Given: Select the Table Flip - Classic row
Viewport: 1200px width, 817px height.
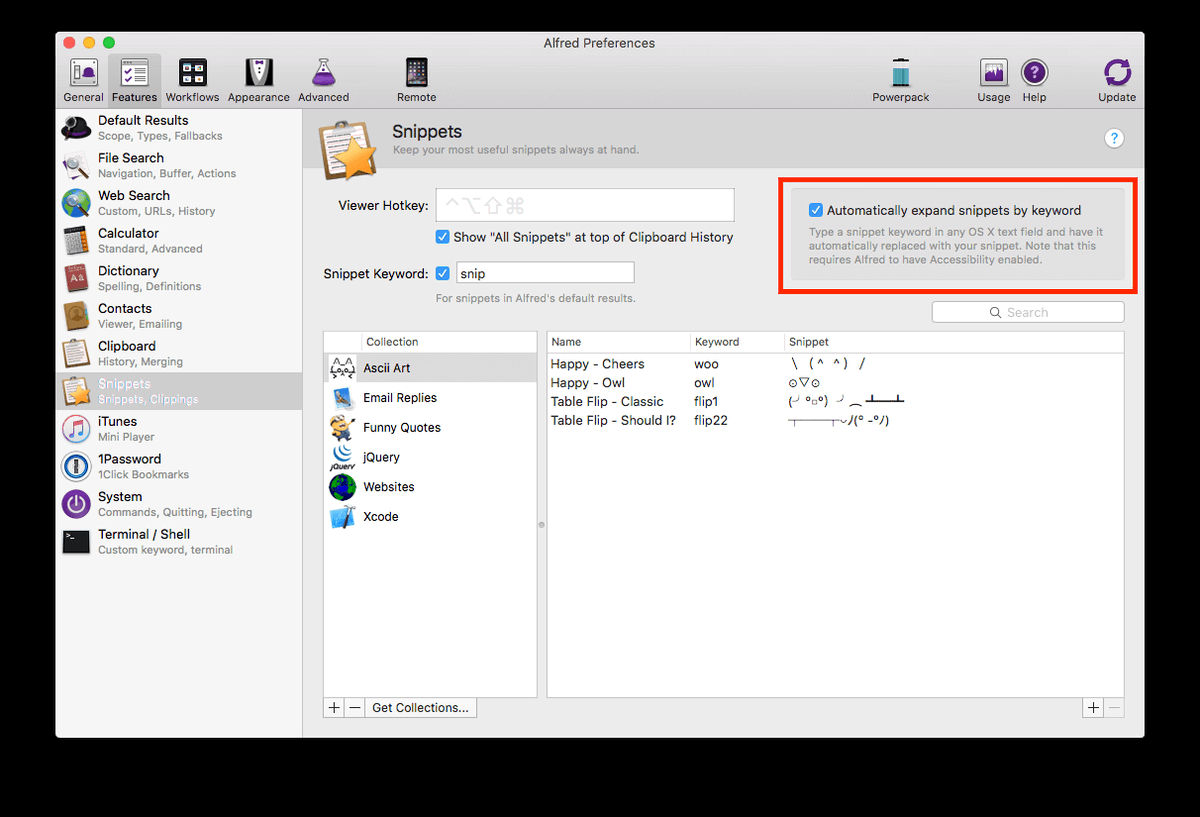Looking at the screenshot, I should click(x=835, y=402).
